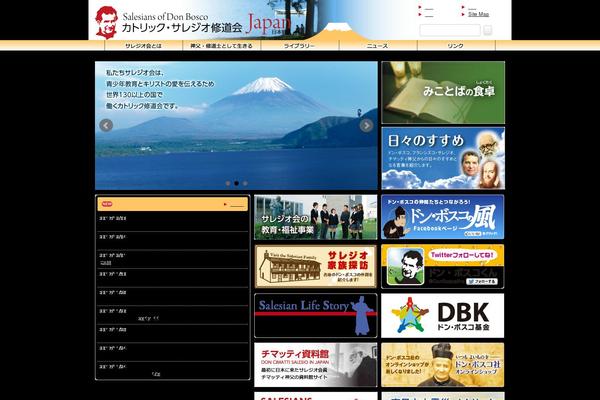Open the ドン・ボスコ社 online shop banner
Screen dimensions: 600x400
443,365
